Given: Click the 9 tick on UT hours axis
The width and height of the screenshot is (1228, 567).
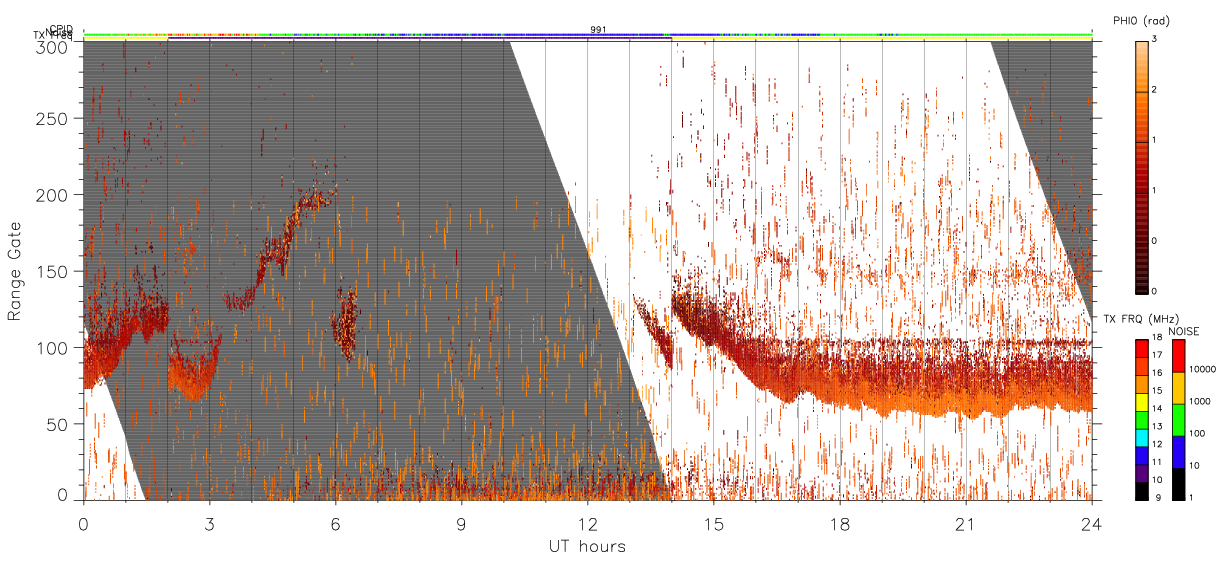Looking at the screenshot, I should (462, 523).
